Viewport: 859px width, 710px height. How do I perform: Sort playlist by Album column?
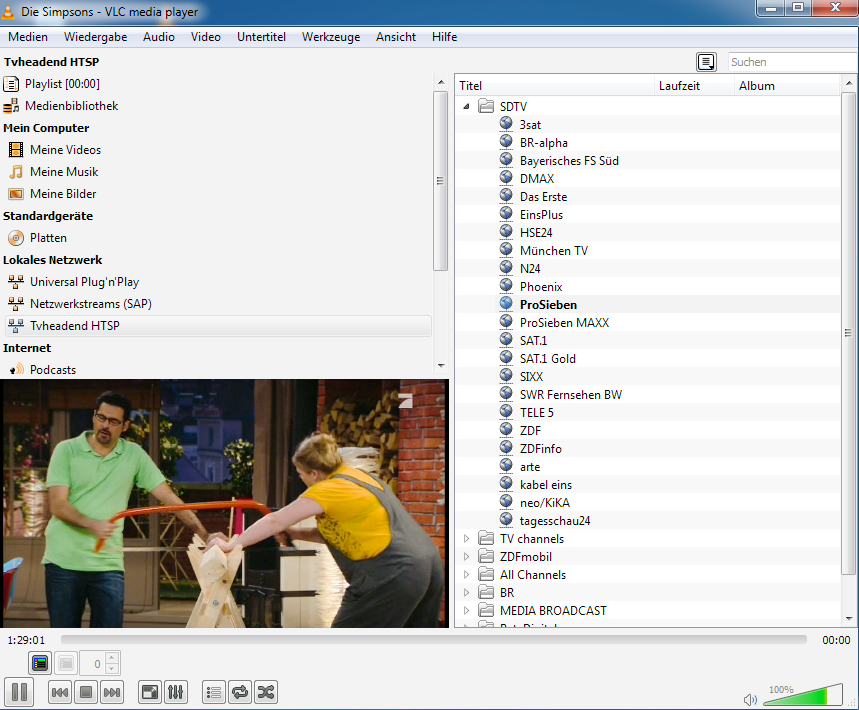(787, 85)
